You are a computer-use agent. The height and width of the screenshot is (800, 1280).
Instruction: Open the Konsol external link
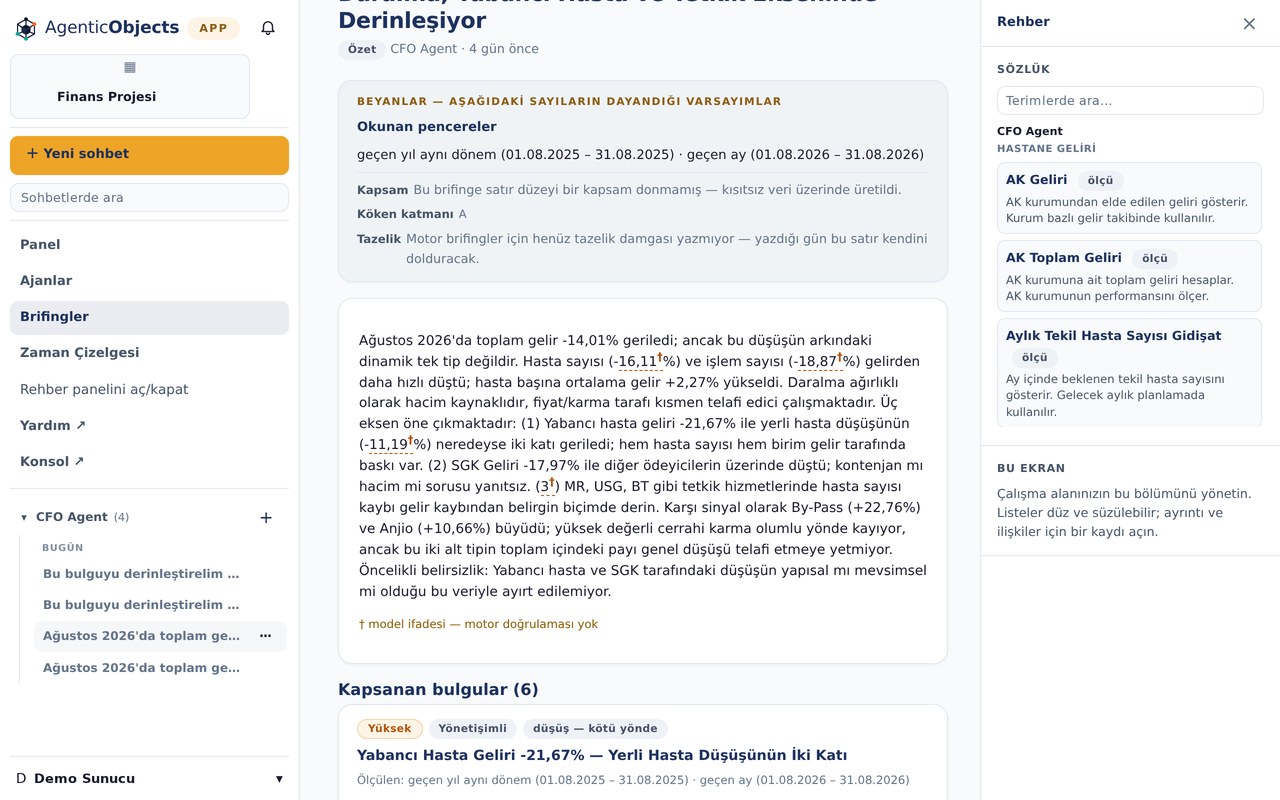[149, 461]
